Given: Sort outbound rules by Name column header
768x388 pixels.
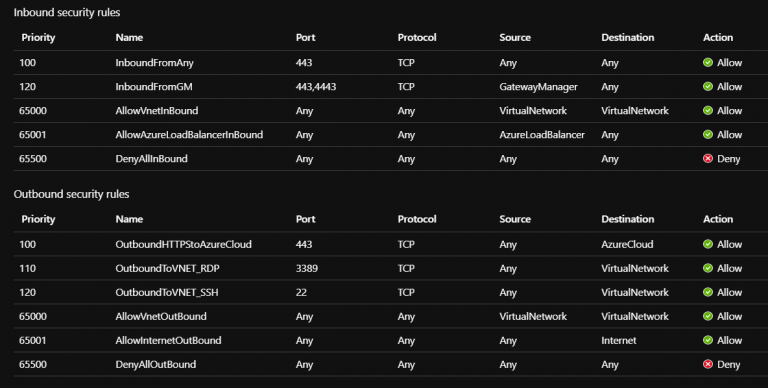Looking at the screenshot, I should (129, 219).
